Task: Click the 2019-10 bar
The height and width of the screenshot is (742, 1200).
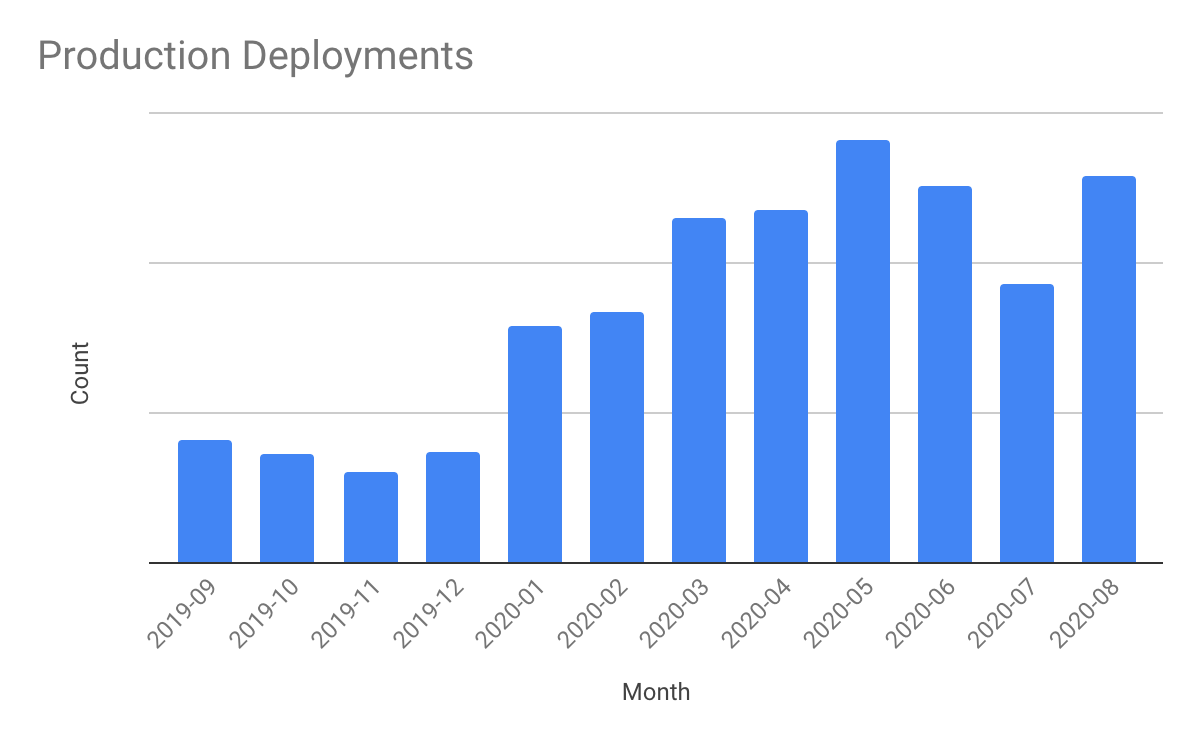Action: [286, 508]
